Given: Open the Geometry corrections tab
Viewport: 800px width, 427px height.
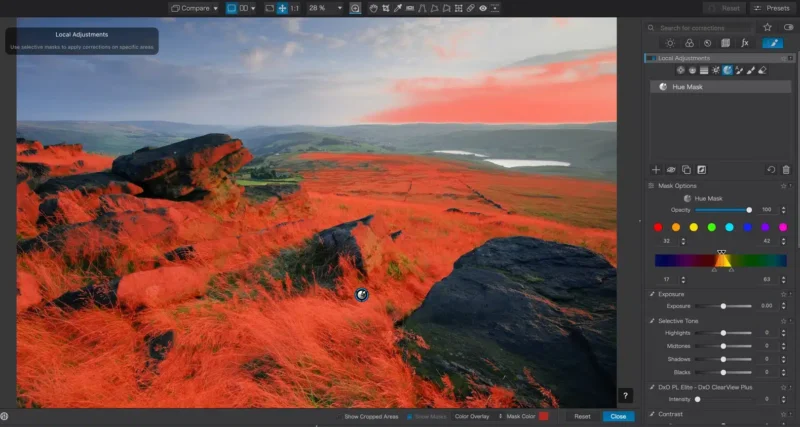Looking at the screenshot, I should [726, 43].
